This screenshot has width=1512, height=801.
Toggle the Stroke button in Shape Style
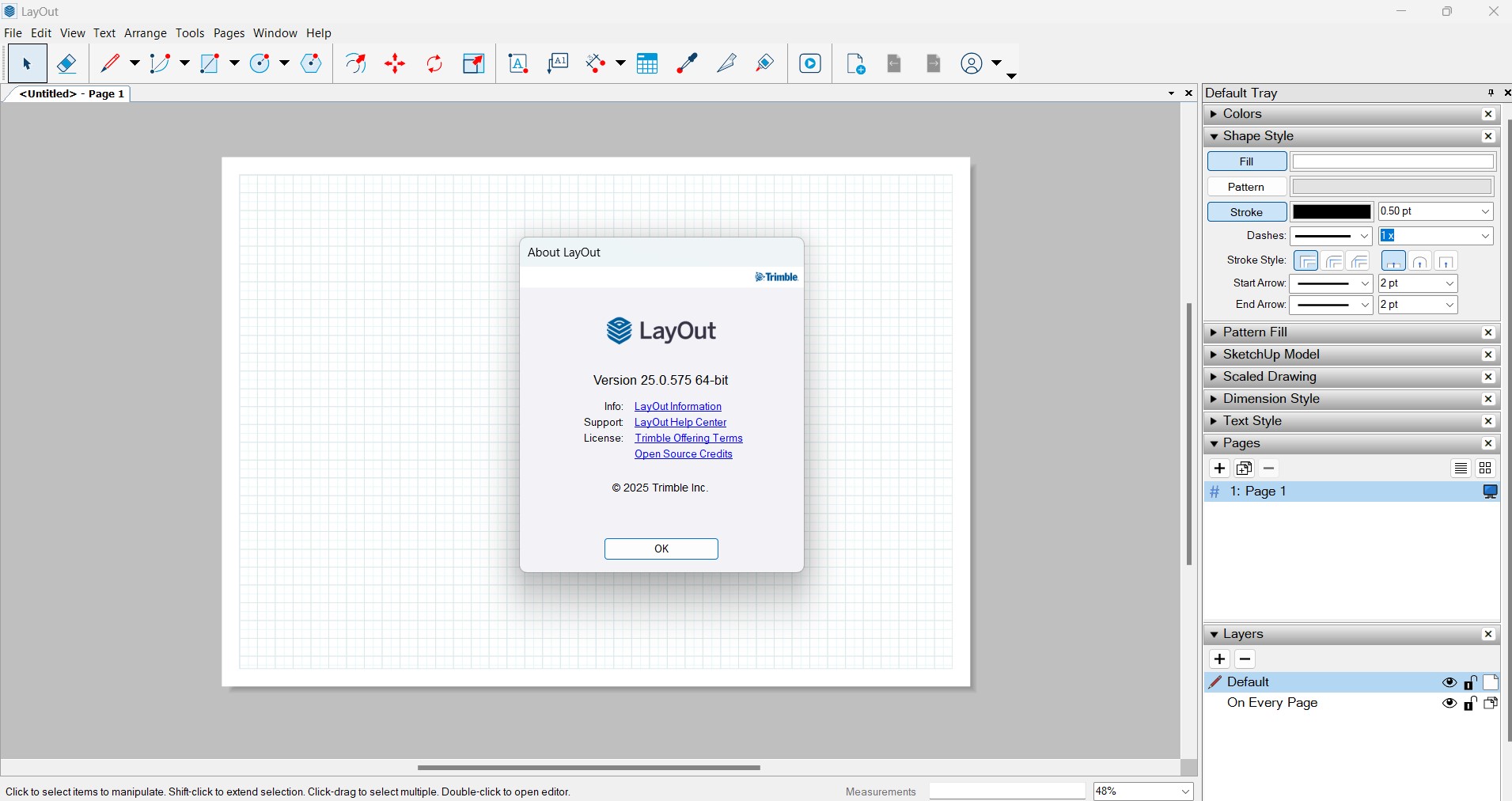click(x=1247, y=212)
